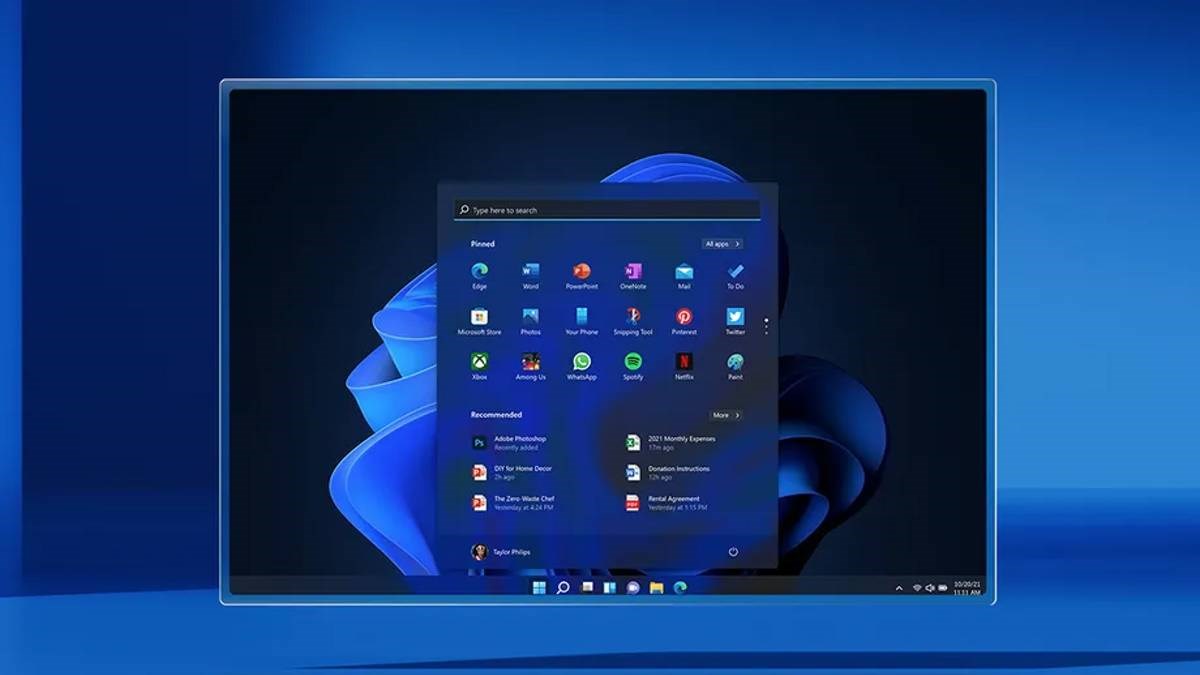Open WhatsApp
The height and width of the screenshot is (675, 1200).
tap(582, 366)
